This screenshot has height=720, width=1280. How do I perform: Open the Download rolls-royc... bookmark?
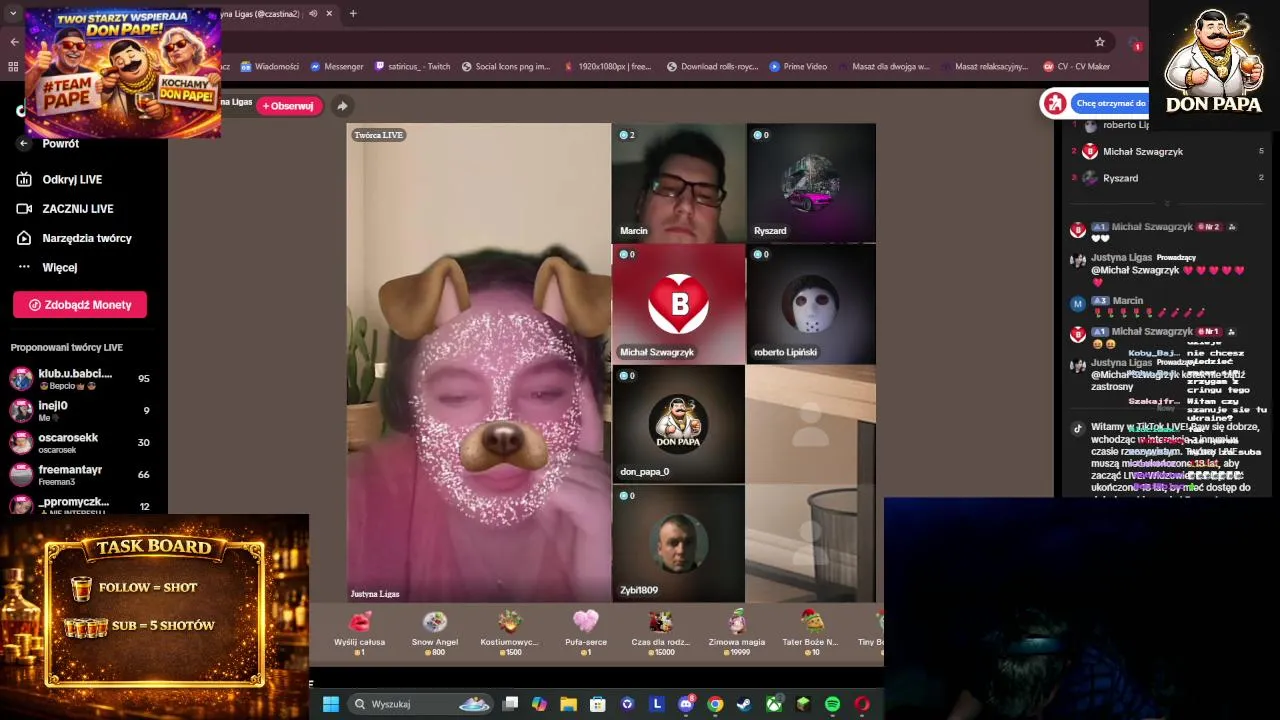coord(712,66)
